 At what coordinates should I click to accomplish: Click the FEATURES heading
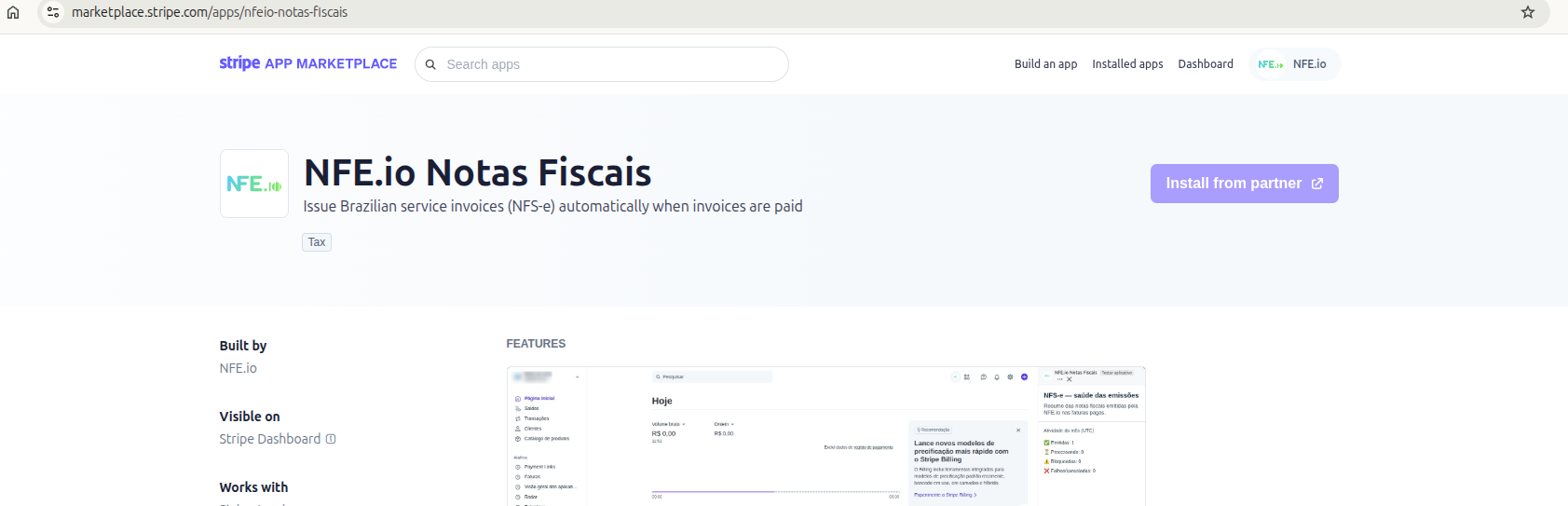click(536, 344)
